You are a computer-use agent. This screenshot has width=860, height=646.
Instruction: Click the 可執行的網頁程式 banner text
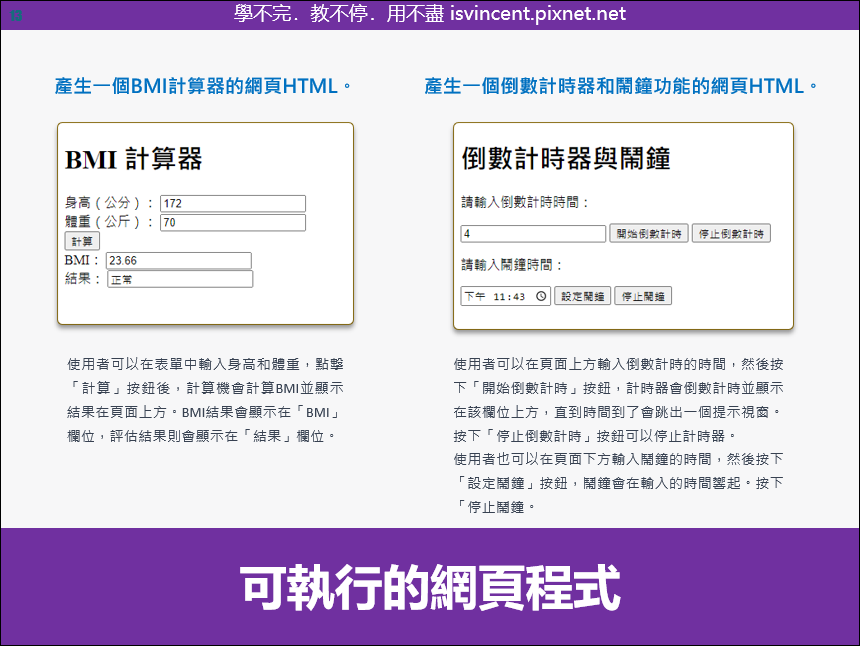coord(431,587)
